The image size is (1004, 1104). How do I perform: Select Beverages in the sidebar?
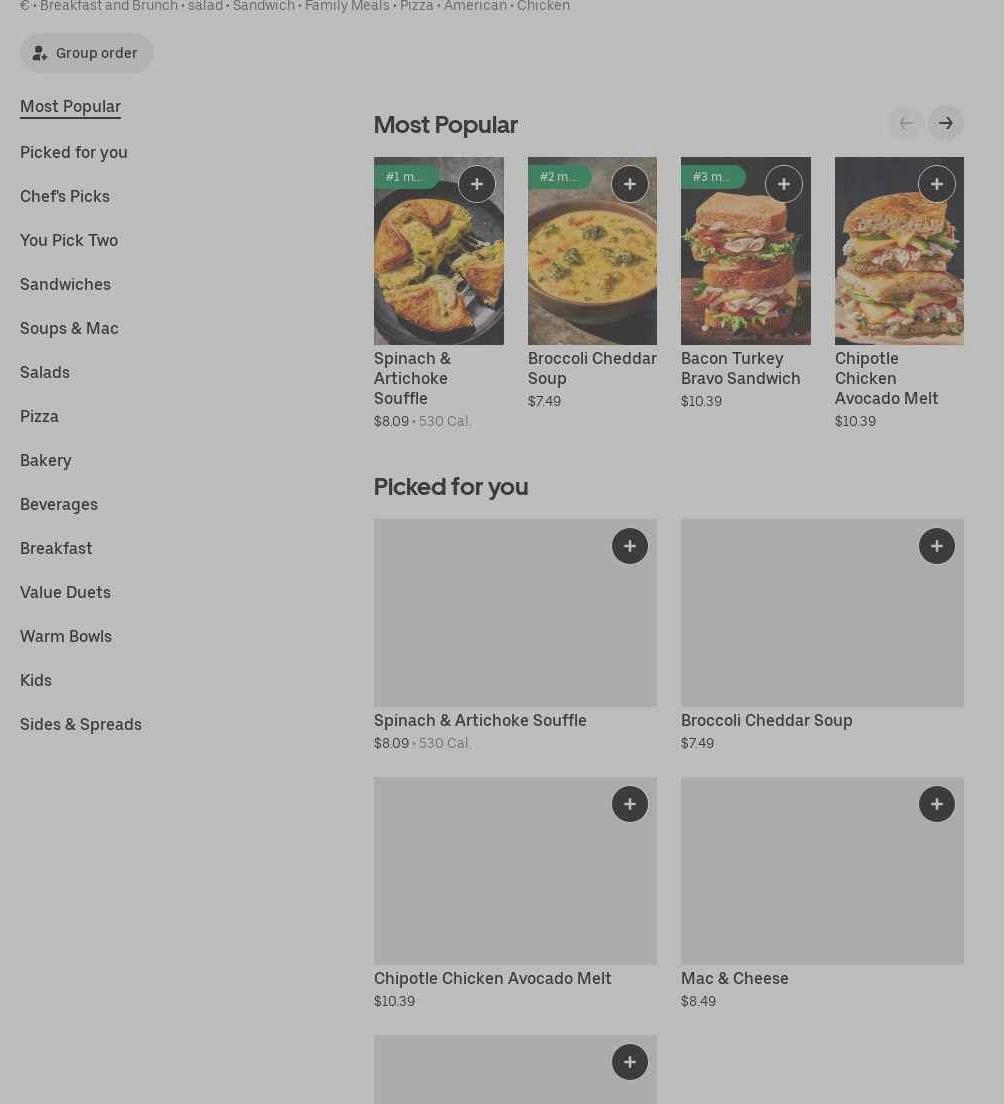tap(59, 505)
